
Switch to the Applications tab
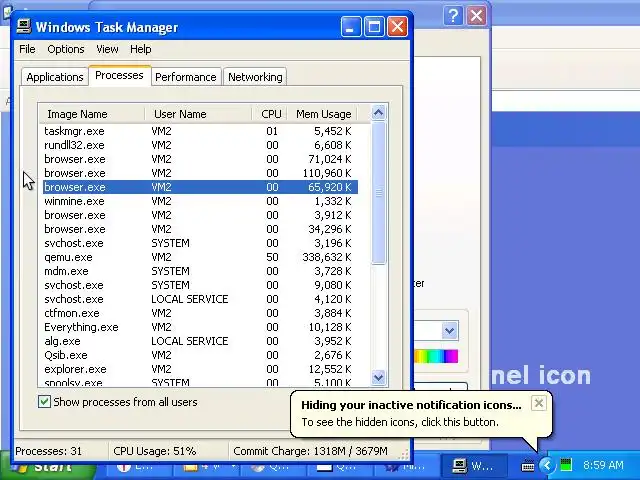[x=55, y=77]
